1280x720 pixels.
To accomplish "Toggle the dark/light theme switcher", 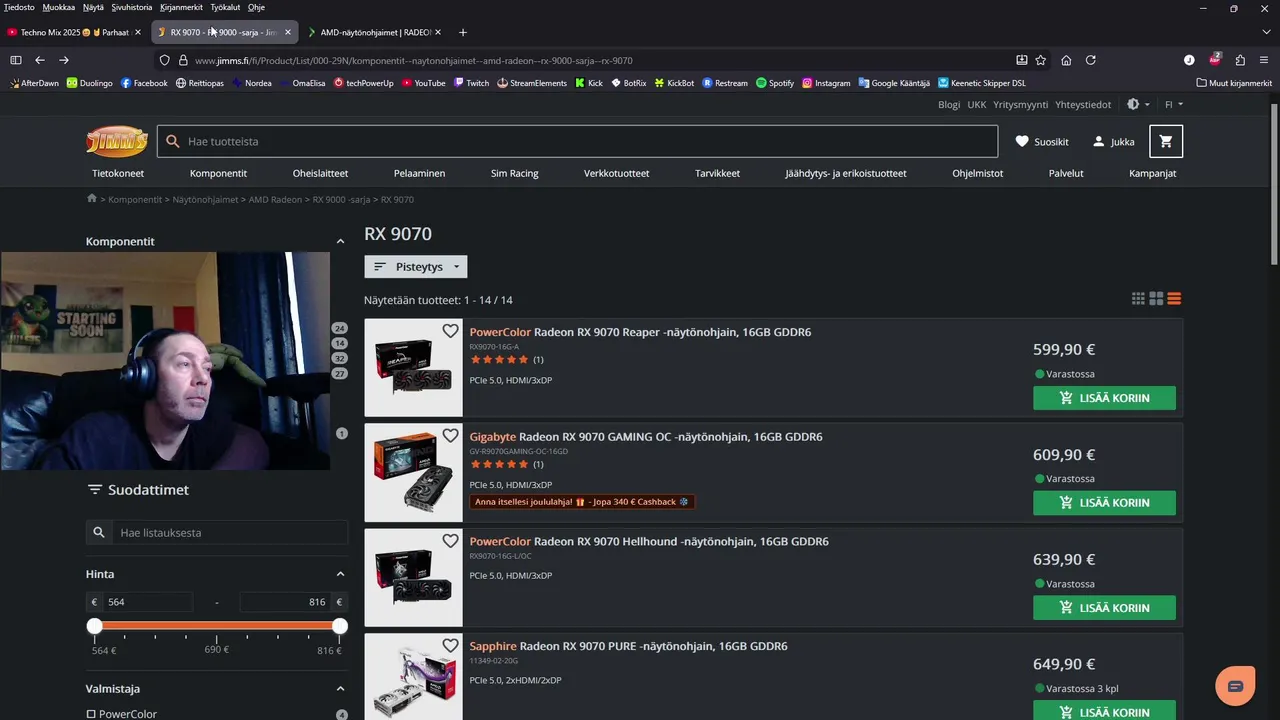I will 1138,104.
